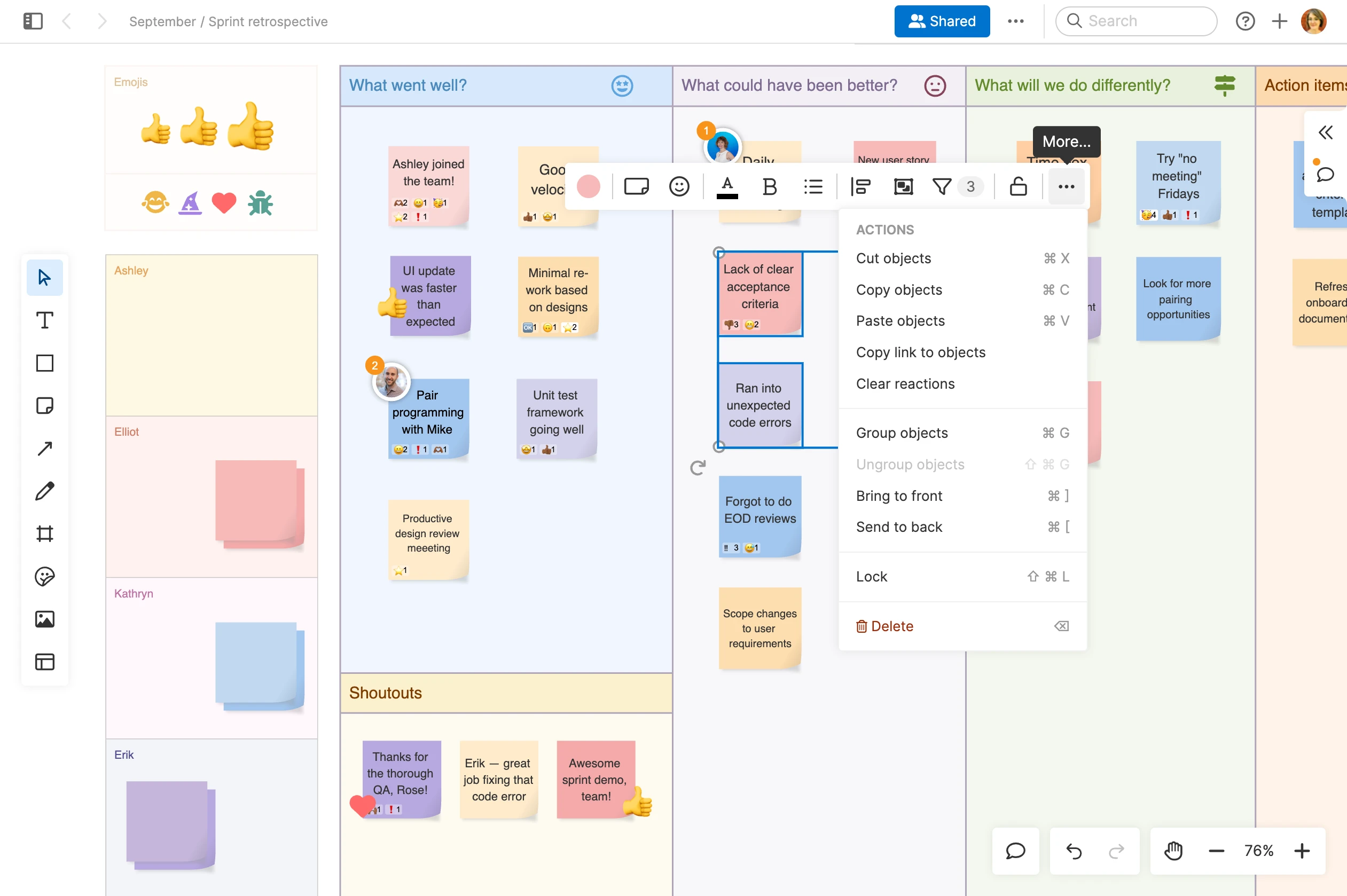The width and height of the screenshot is (1347, 896).
Task: Select the Text tool in the left toolbar
Action: click(44, 320)
